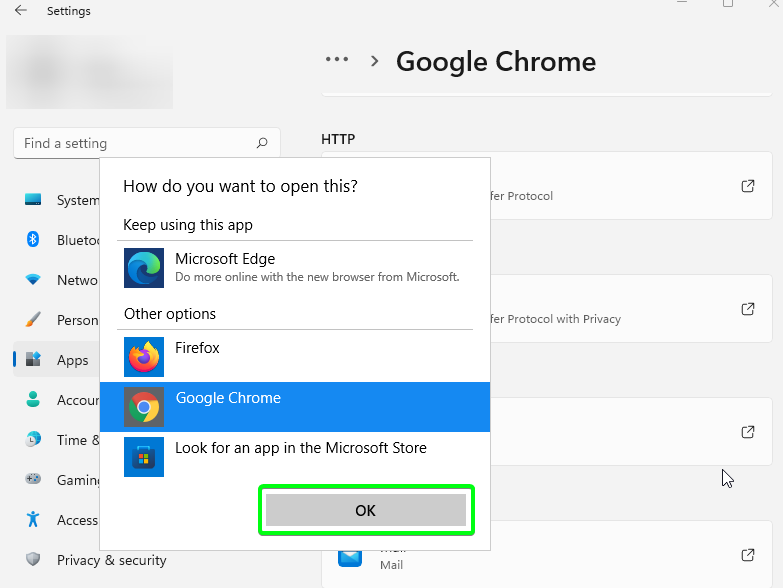Screen dimensions: 783x588
Task: Click the Privacy & security shield icon
Action: pyautogui.click(x=33, y=559)
